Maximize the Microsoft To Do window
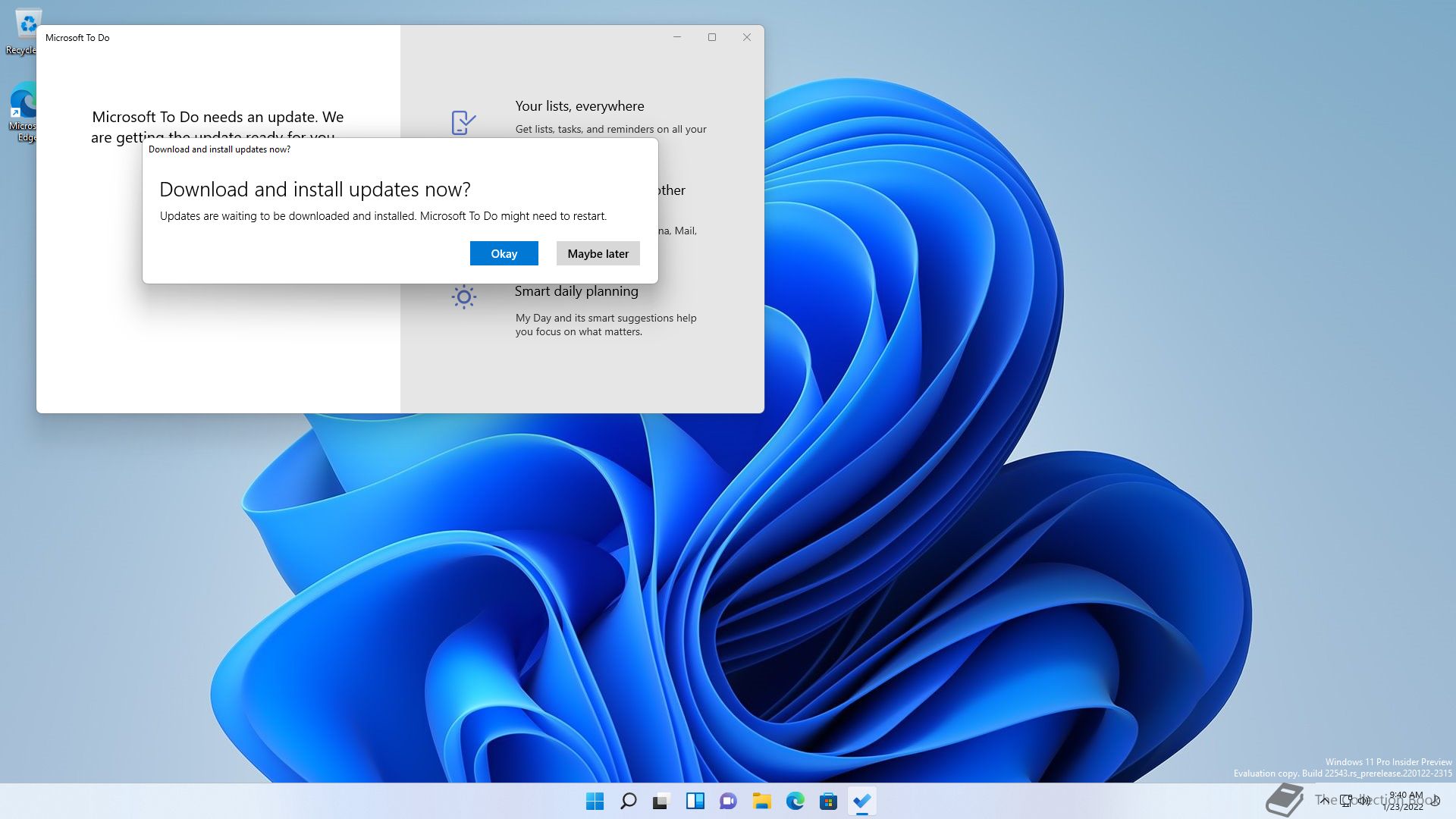Viewport: 1456px width, 819px height. point(712,37)
